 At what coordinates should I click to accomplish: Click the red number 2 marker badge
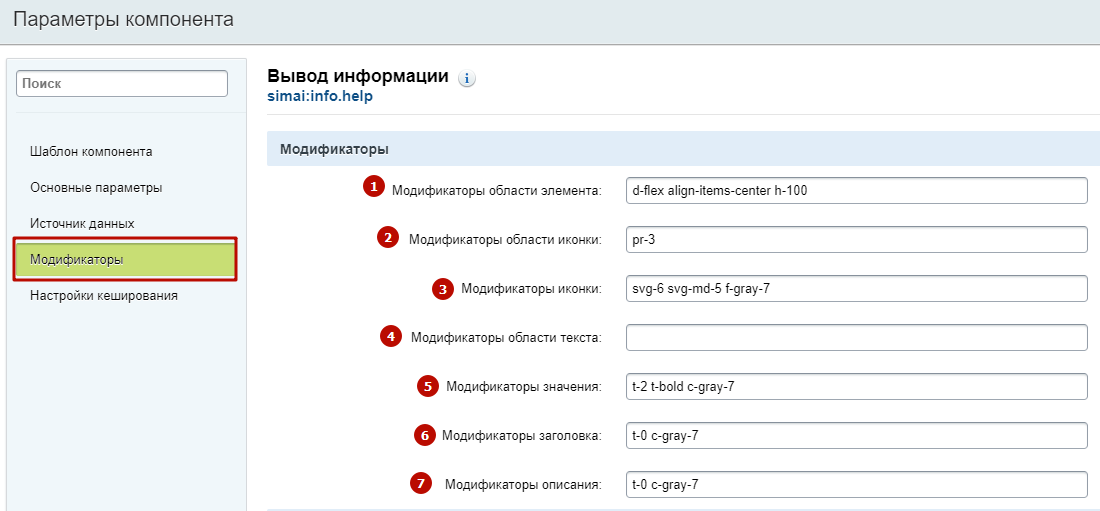click(387, 237)
